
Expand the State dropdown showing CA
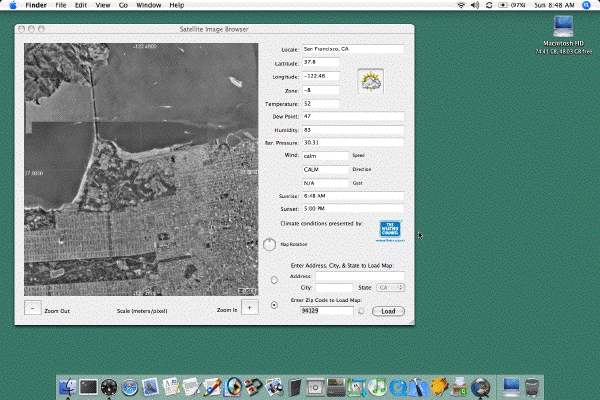(x=390, y=287)
